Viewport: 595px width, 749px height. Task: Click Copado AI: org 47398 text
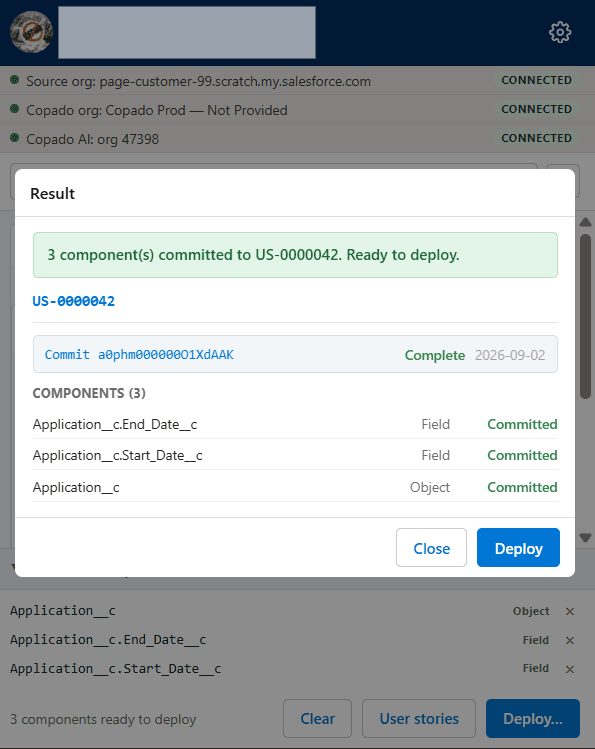(x=92, y=139)
